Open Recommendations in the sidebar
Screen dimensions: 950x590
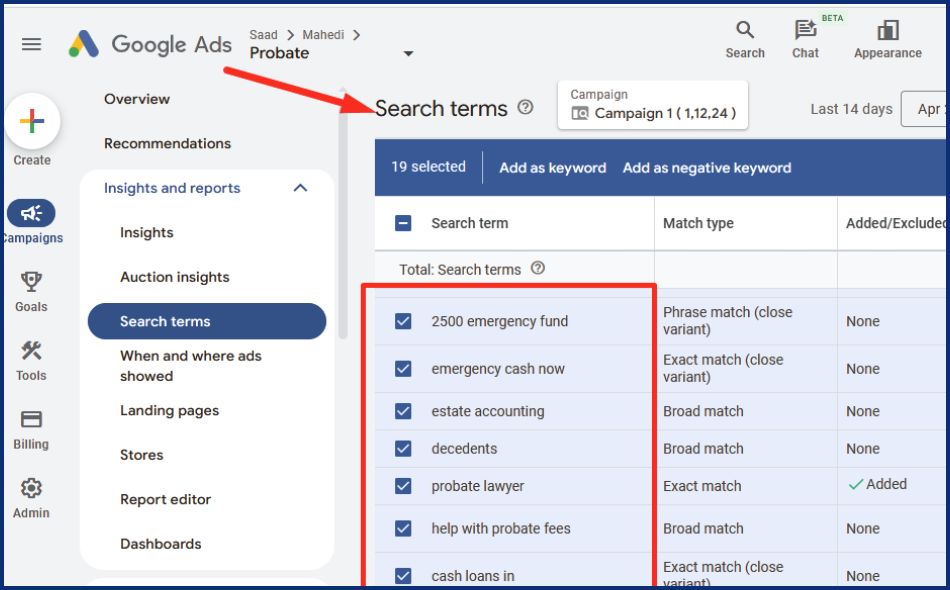[168, 144]
